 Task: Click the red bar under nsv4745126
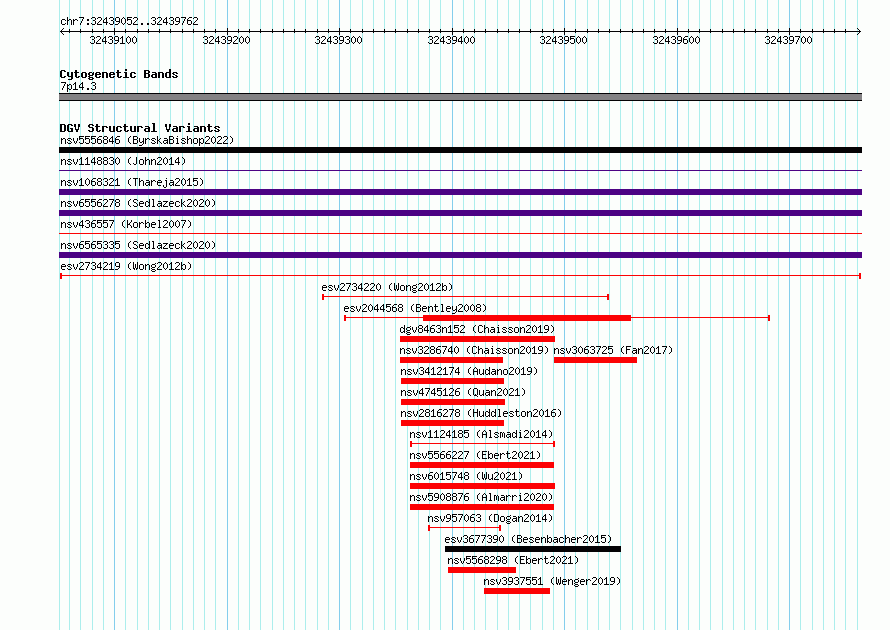tap(453, 402)
